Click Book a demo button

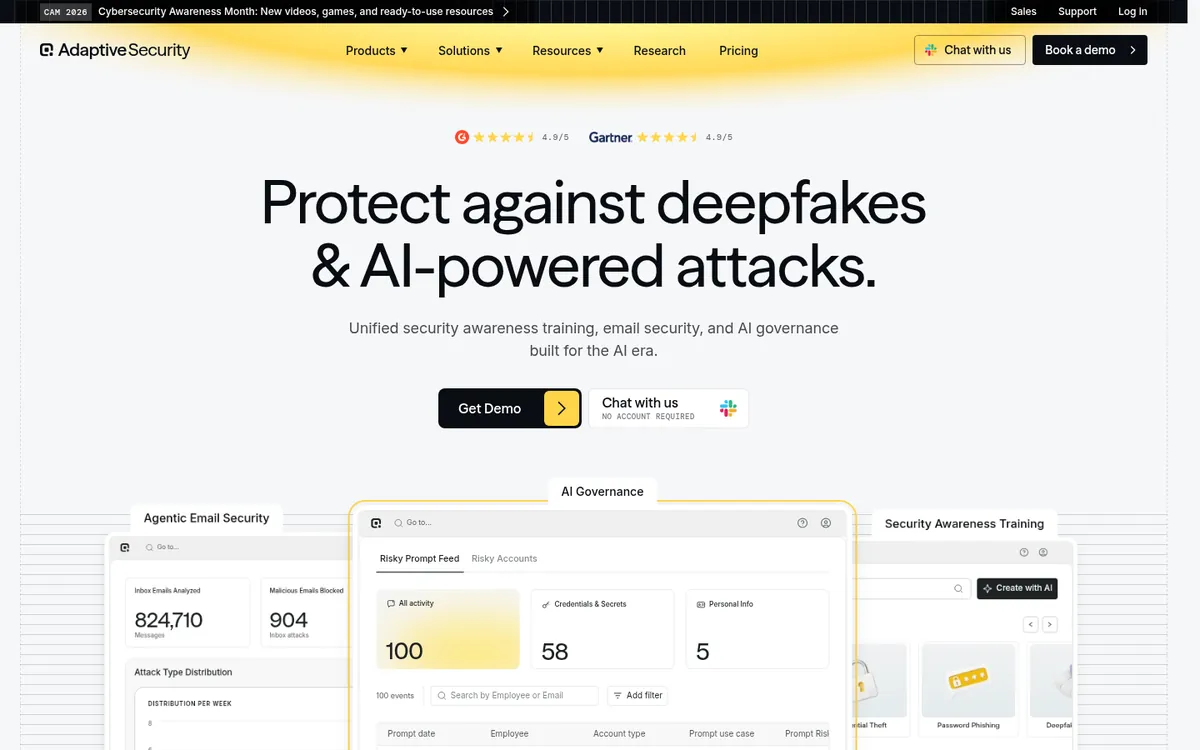(1090, 50)
